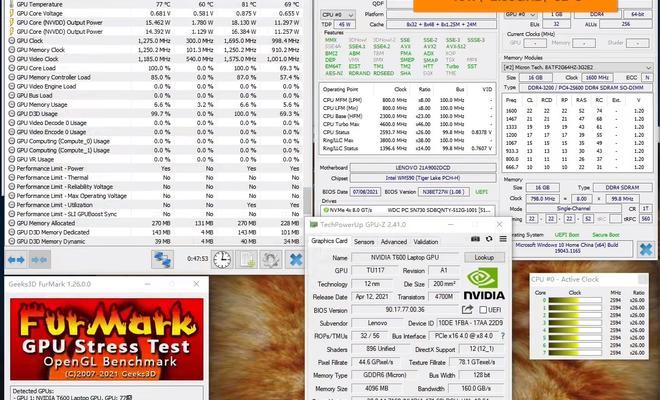660x400 pixels.
Task: Select GPU Video Engine Load row
Action: (x=154, y=86)
